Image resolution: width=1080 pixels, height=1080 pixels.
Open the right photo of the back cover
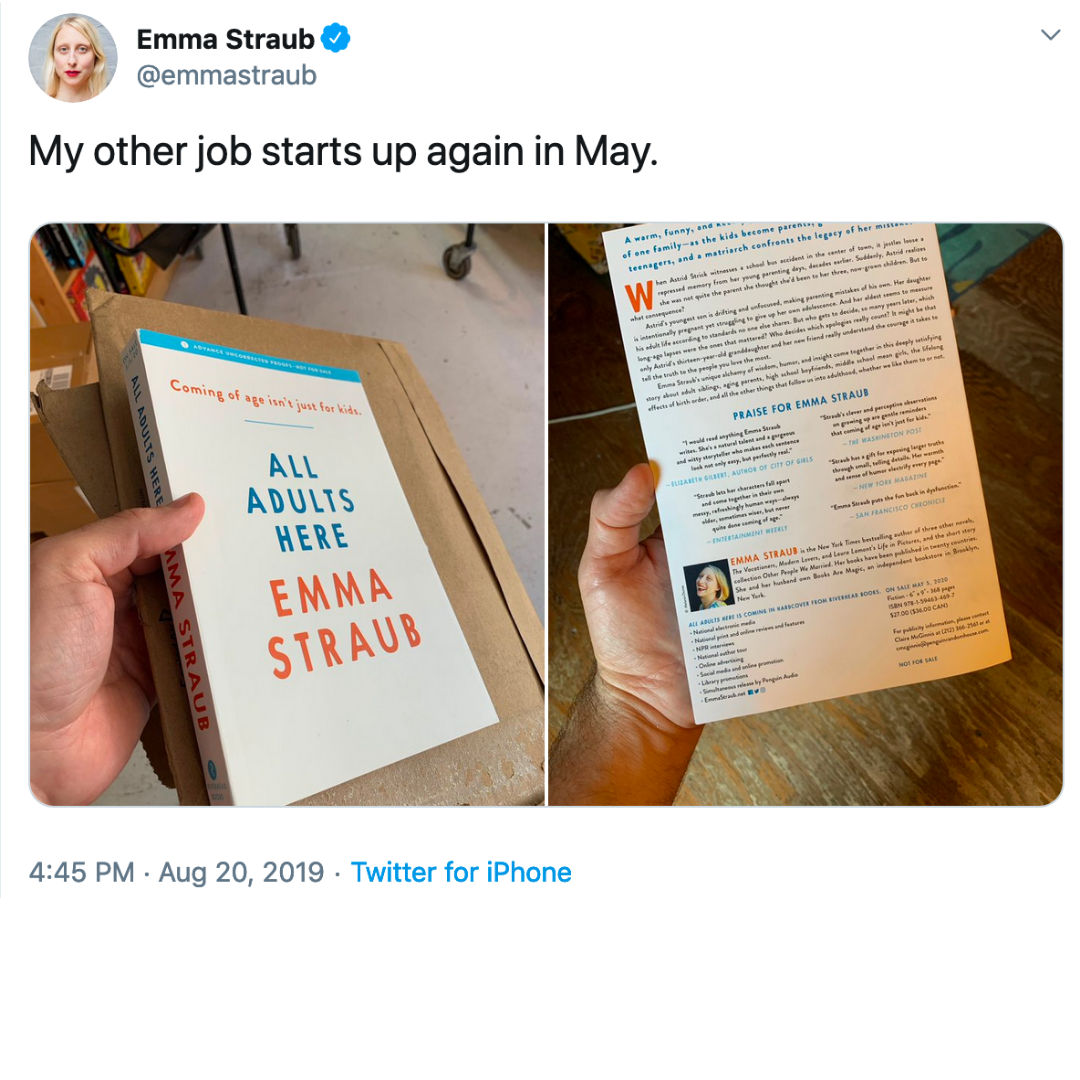805,515
